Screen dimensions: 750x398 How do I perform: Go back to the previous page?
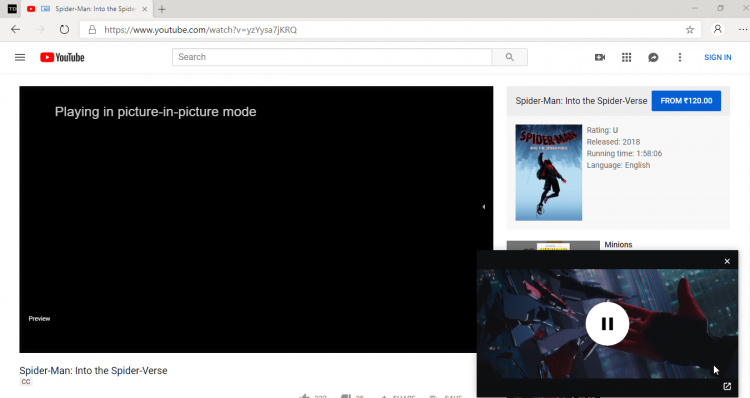point(16,30)
